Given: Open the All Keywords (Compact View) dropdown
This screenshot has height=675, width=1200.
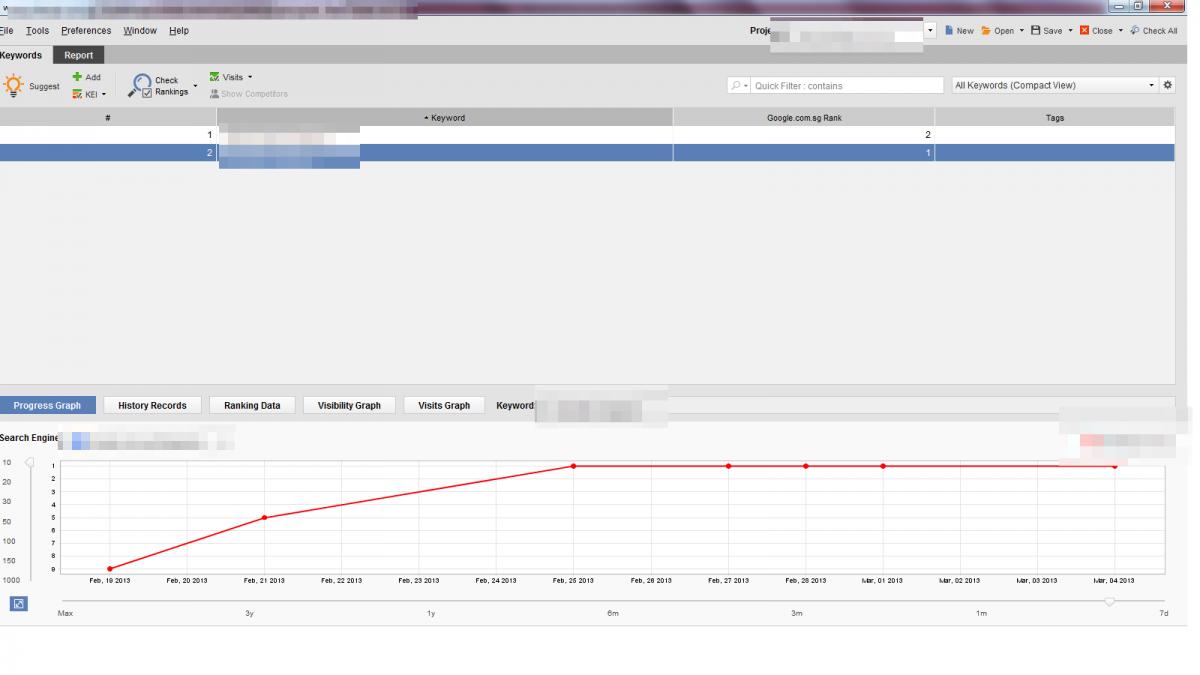Looking at the screenshot, I should 1054,86.
